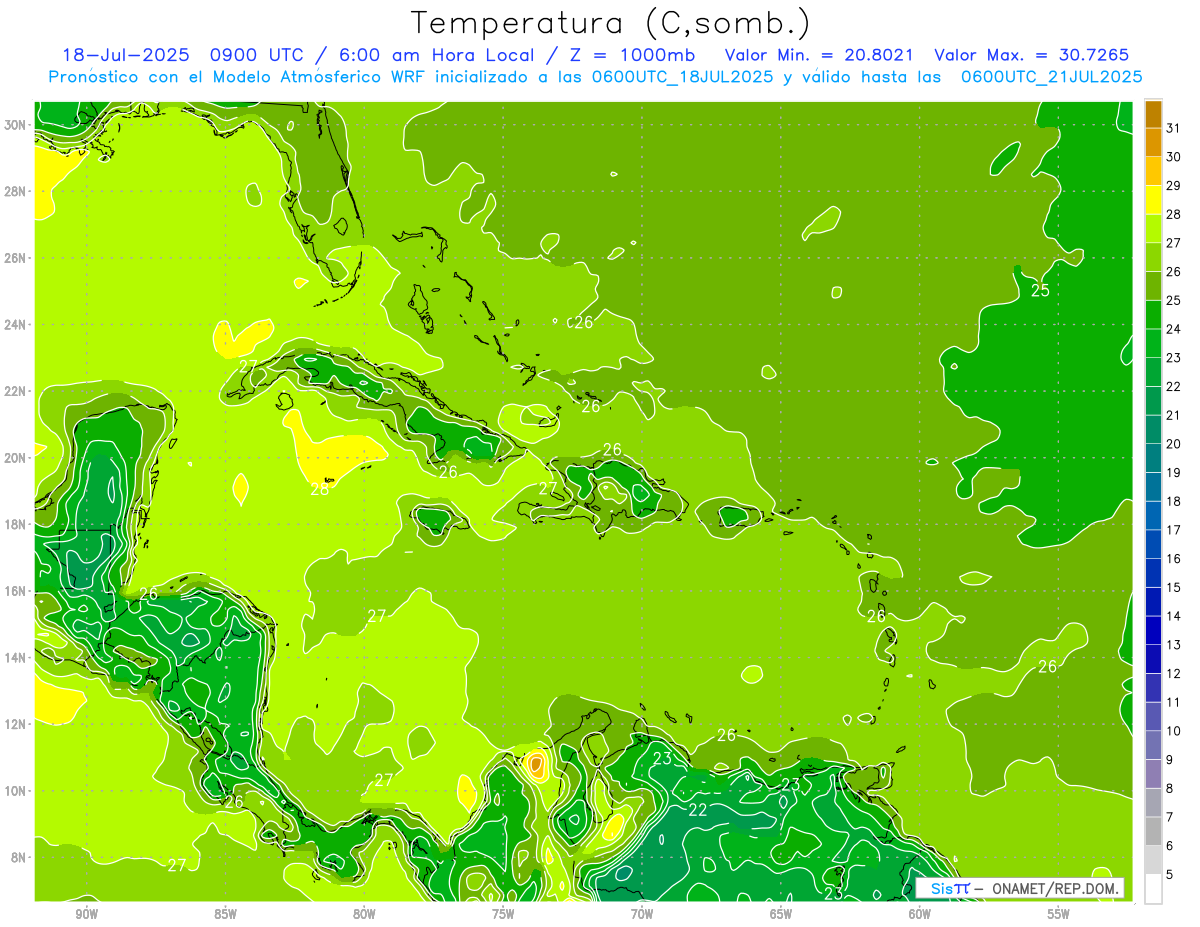Viewport: 1200px width, 927px height.
Task: Click the color scale label 6
Action: pos(1170,846)
